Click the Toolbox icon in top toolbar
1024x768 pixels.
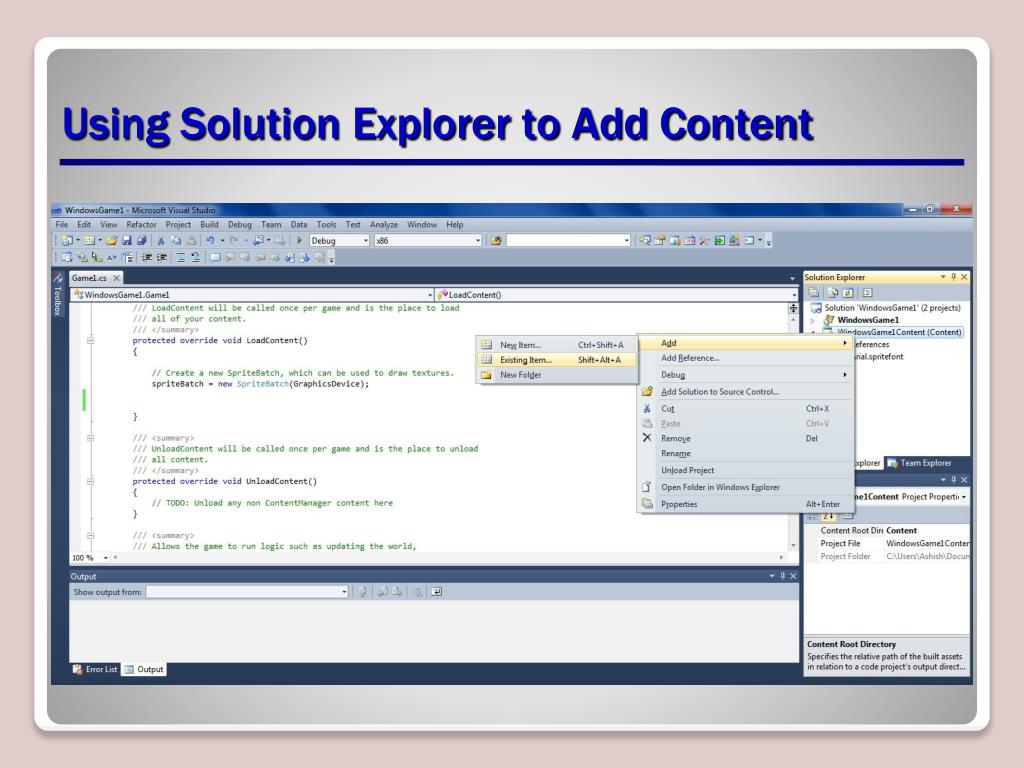click(x=703, y=240)
